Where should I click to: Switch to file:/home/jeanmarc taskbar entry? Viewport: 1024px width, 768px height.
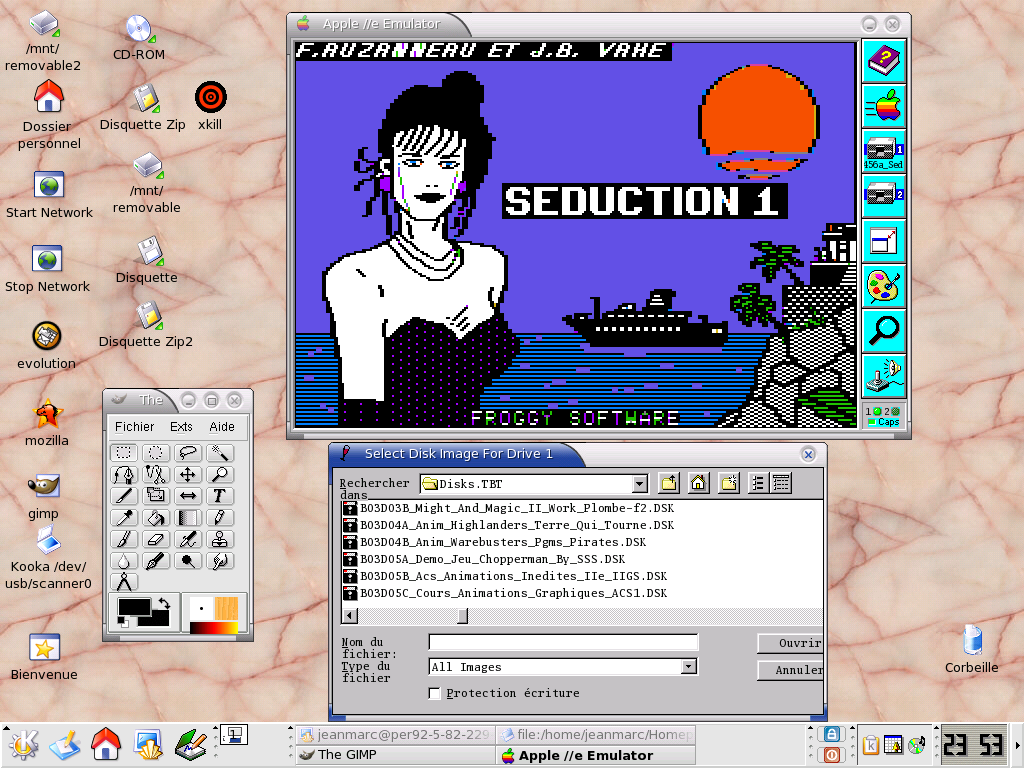596,735
